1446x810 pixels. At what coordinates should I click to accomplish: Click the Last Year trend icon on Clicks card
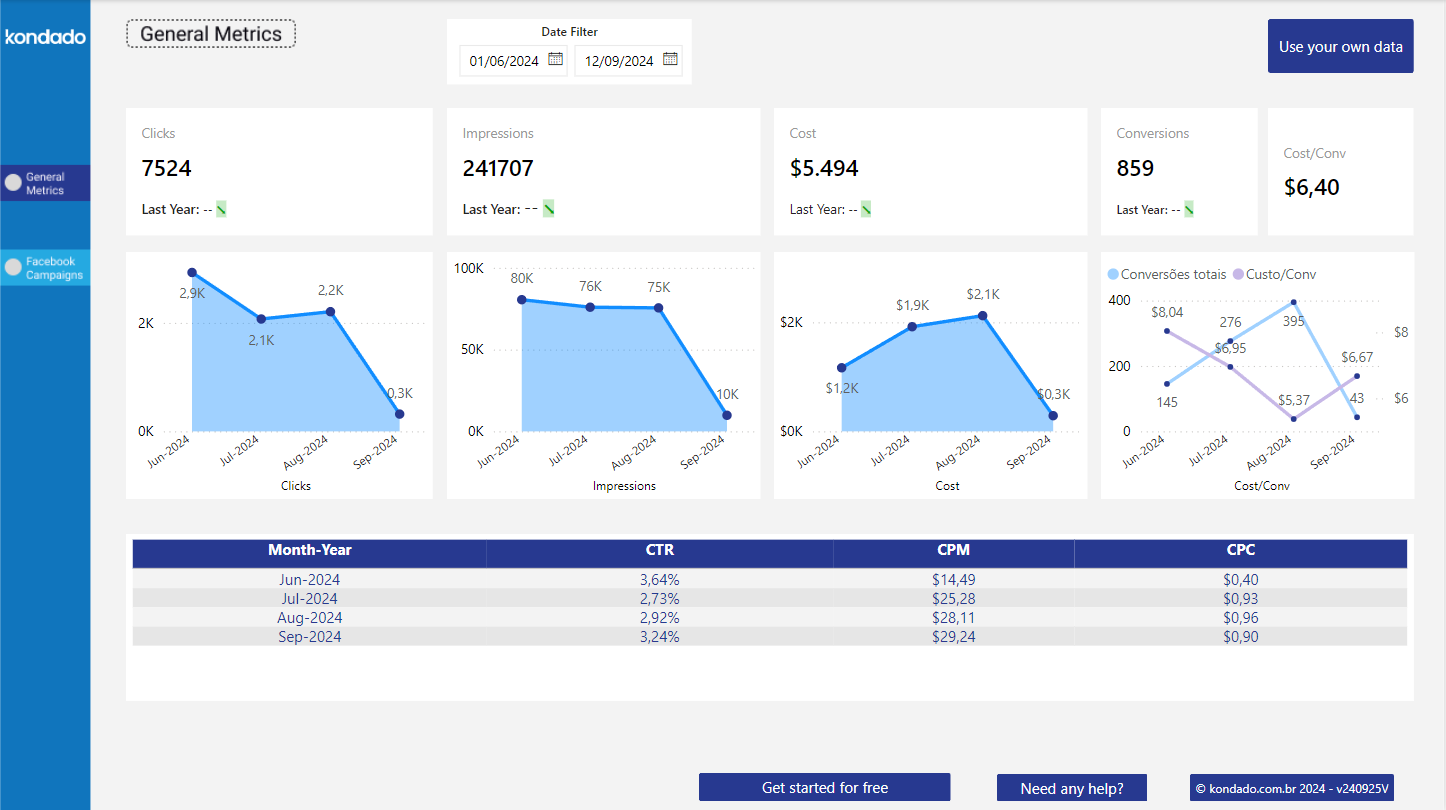(x=220, y=208)
